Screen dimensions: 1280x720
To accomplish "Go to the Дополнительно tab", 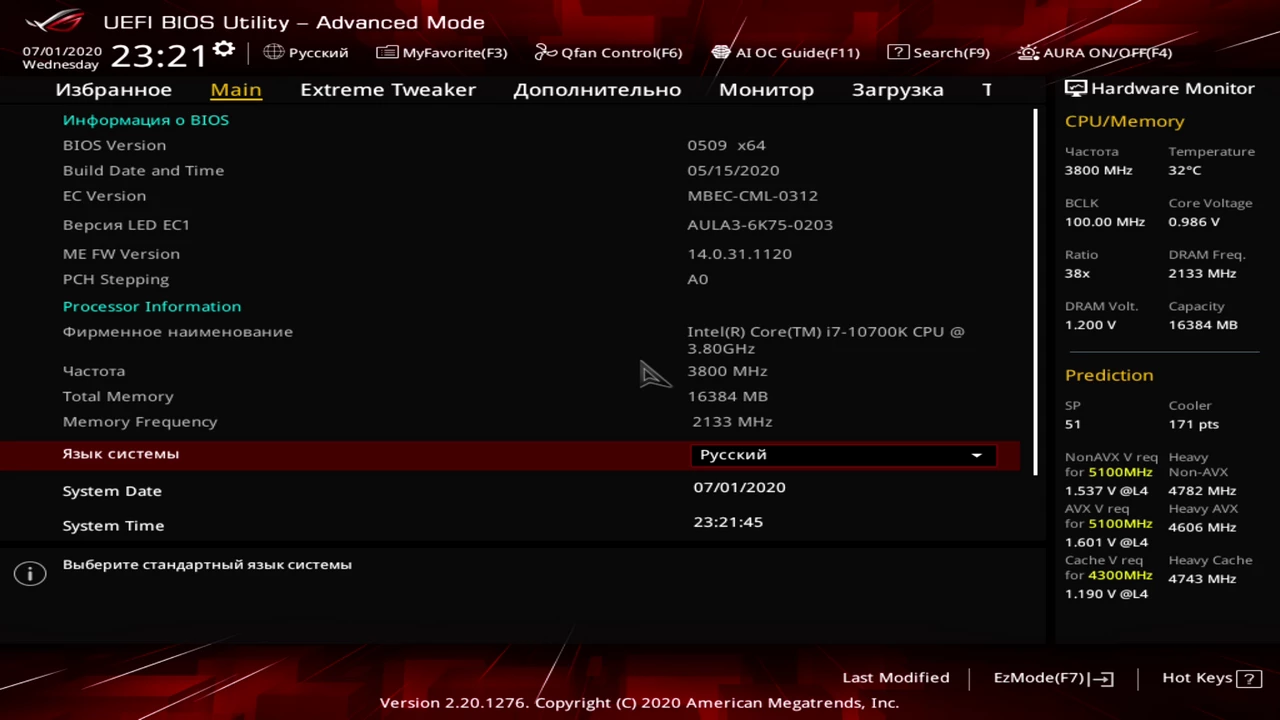I will (597, 89).
